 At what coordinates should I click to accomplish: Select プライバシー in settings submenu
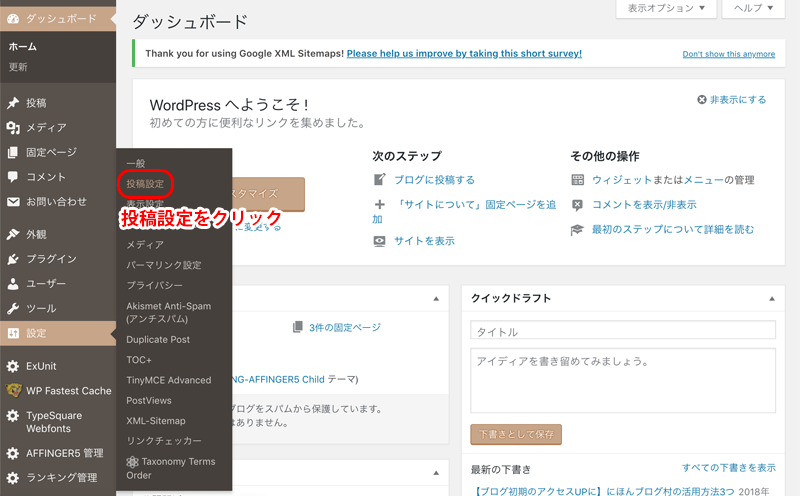(x=154, y=285)
